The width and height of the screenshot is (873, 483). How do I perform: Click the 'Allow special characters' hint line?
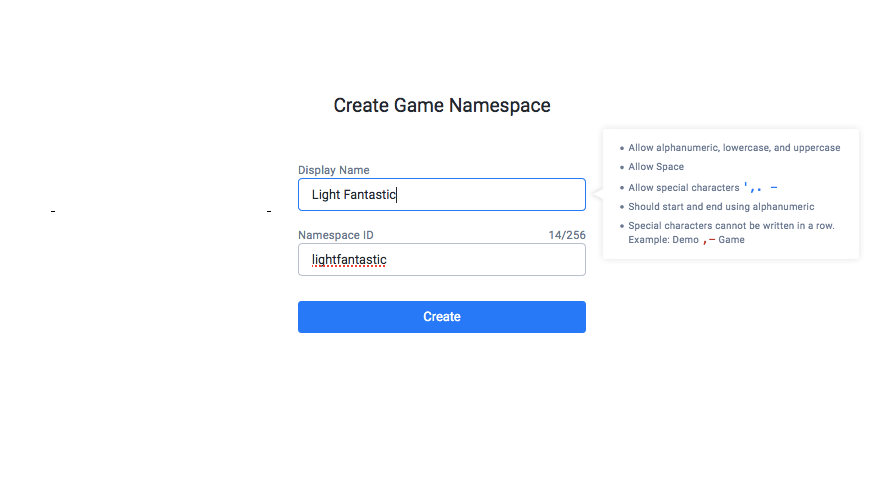[703, 188]
